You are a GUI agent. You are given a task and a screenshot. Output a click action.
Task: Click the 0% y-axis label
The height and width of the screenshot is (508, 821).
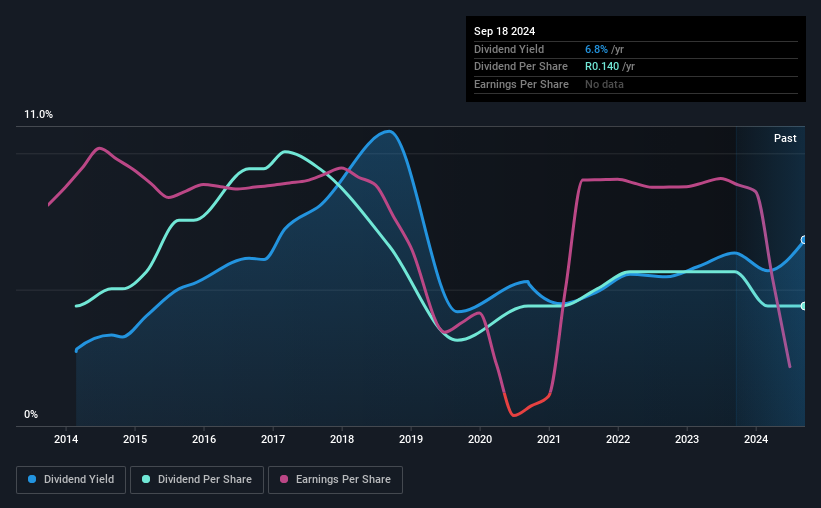pyautogui.click(x=31, y=414)
